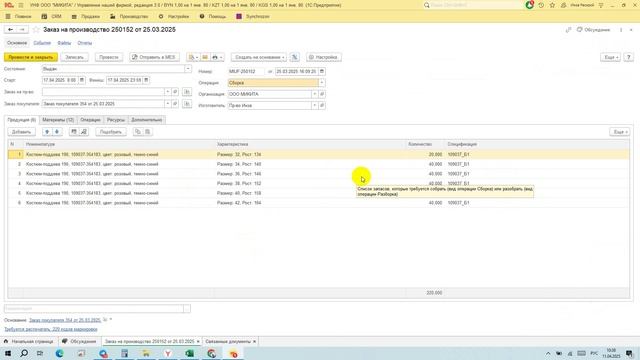Viewport: 640px width, 360px height.
Task: Click Провести и закрыть button
Action: point(31,57)
